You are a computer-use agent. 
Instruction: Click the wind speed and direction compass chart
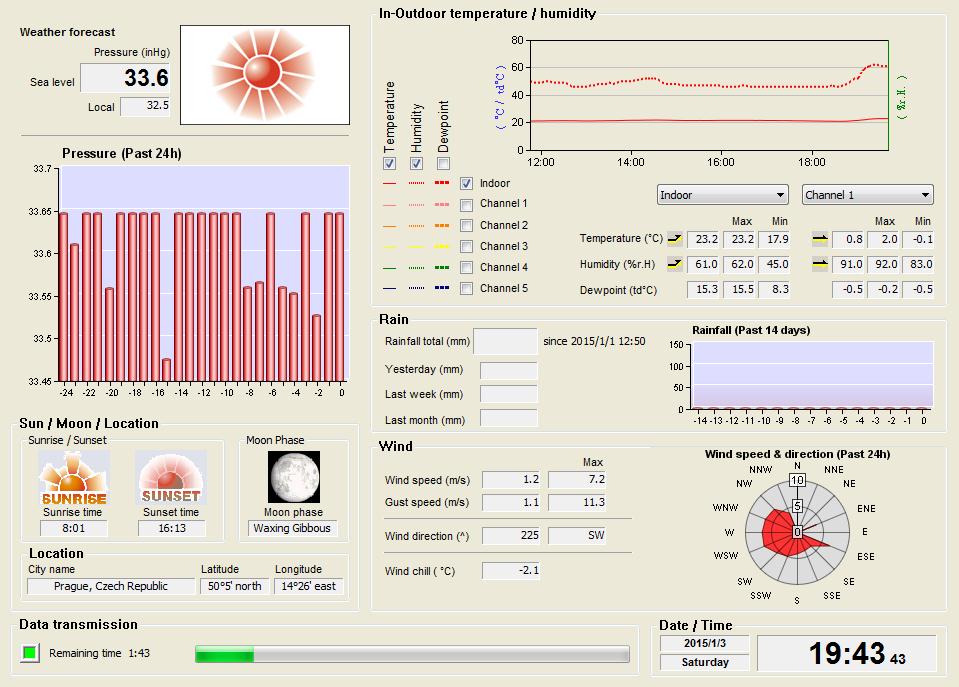point(797,531)
